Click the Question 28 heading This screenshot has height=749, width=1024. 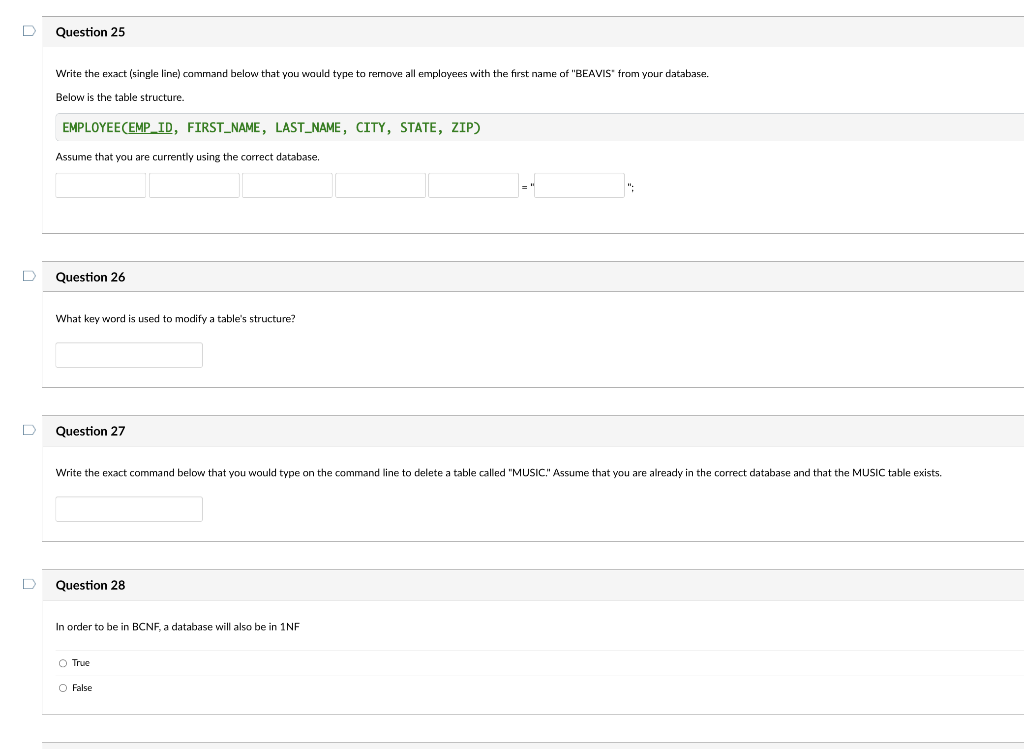click(90, 585)
